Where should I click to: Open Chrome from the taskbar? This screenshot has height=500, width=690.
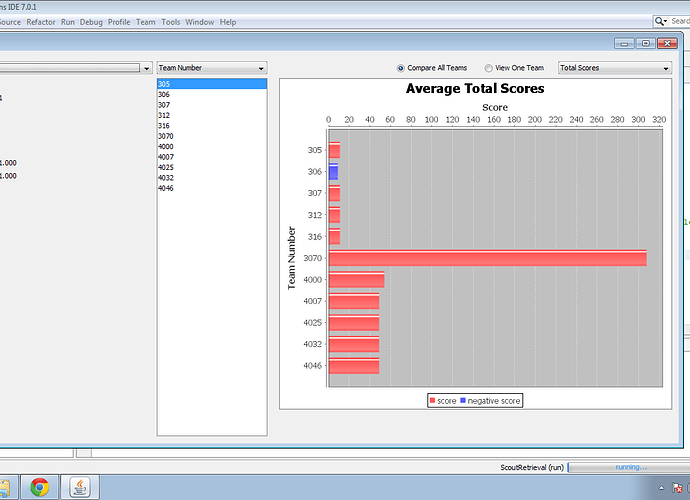click(x=40, y=487)
